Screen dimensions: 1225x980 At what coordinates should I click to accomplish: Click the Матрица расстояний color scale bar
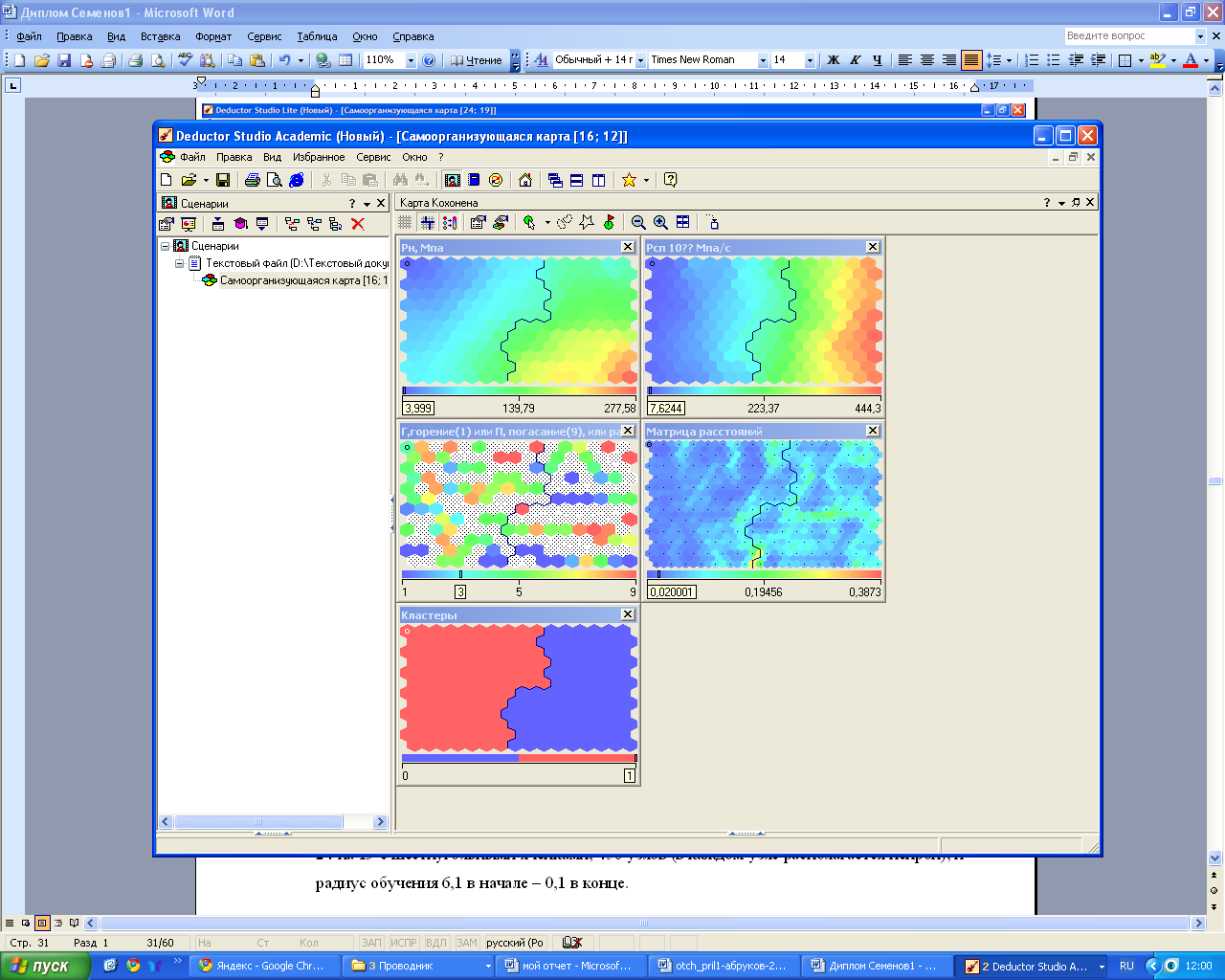coord(764,574)
